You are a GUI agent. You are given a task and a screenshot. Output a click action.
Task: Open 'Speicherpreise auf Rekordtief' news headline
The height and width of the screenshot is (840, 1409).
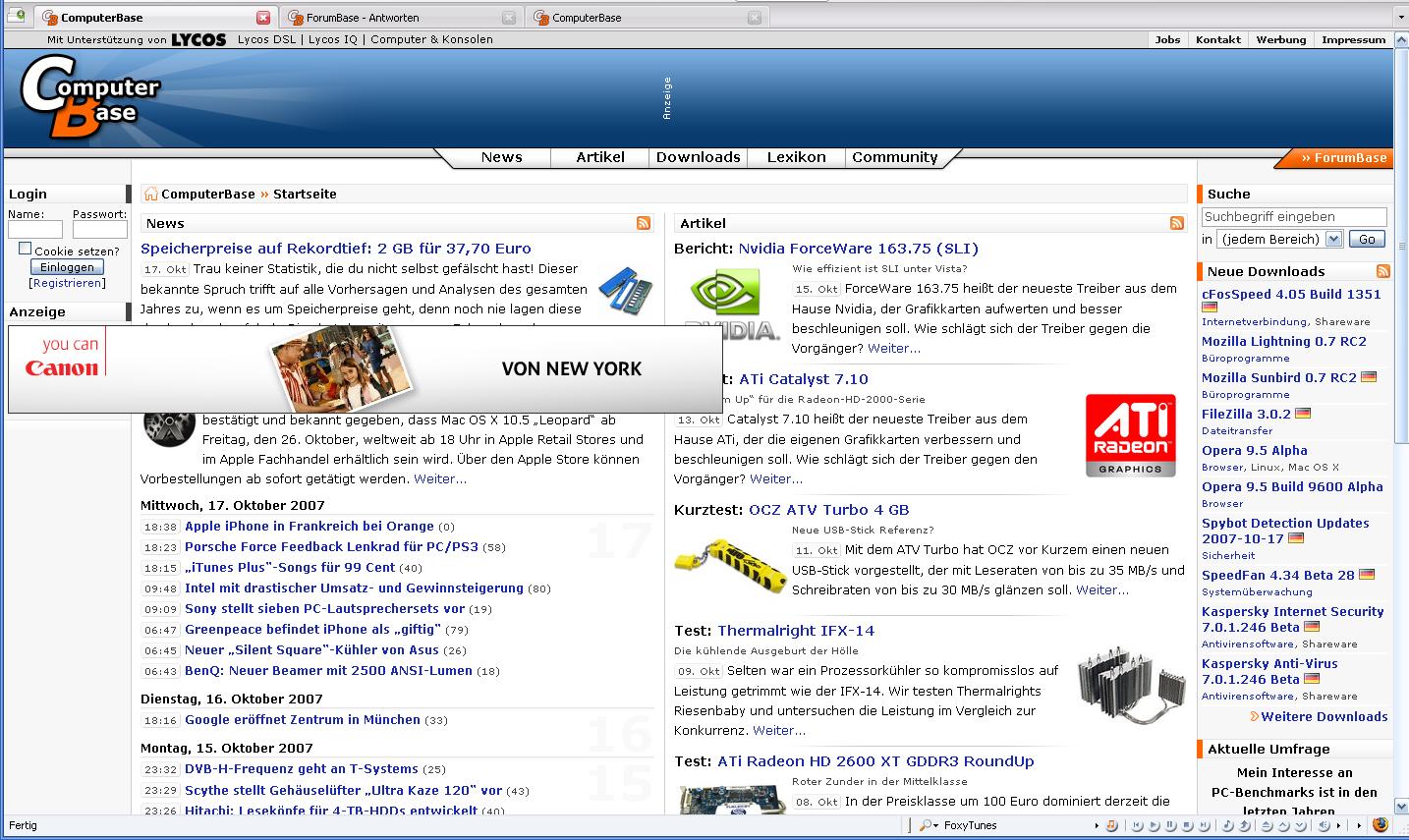pyautogui.click(x=335, y=249)
